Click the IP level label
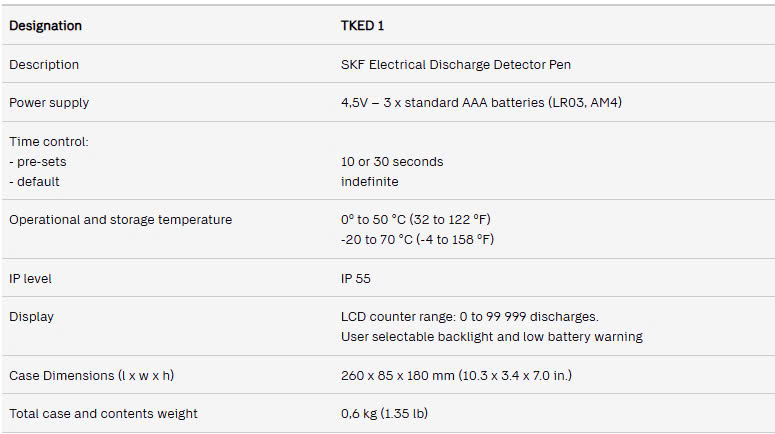The height and width of the screenshot is (434, 775). [x=30, y=278]
